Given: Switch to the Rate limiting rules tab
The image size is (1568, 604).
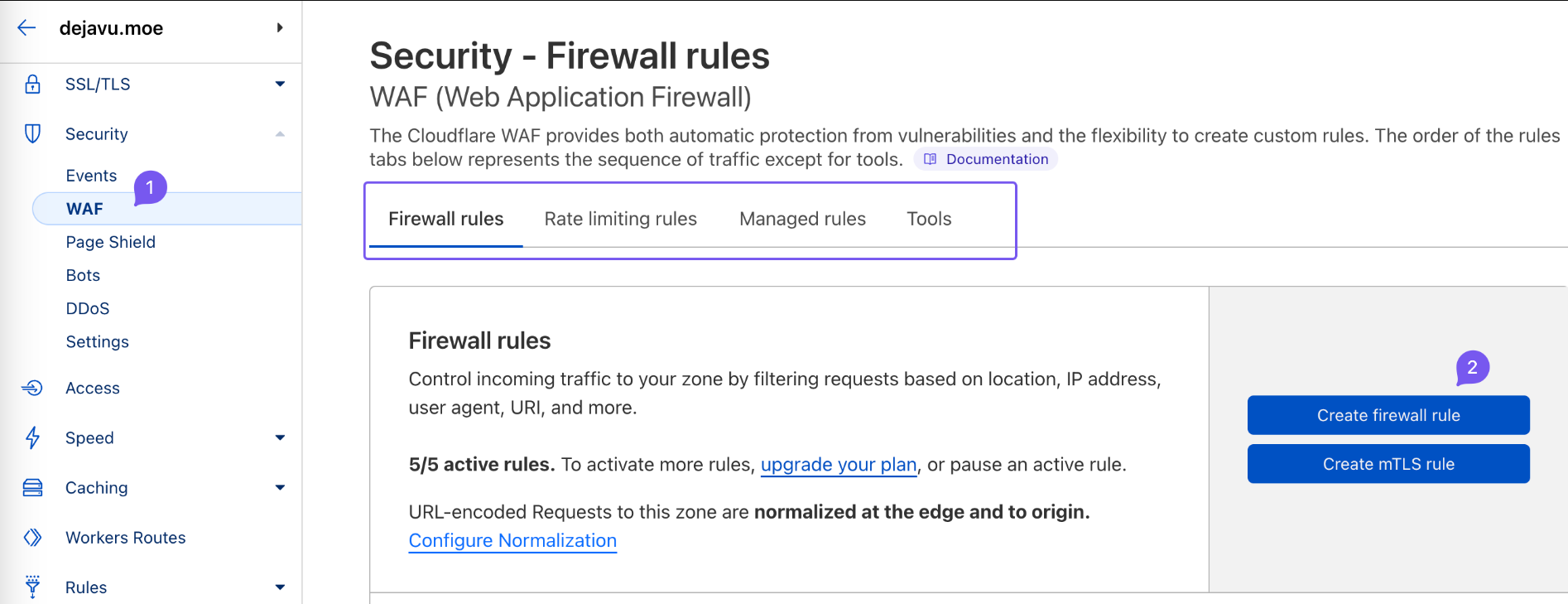Looking at the screenshot, I should (620, 219).
